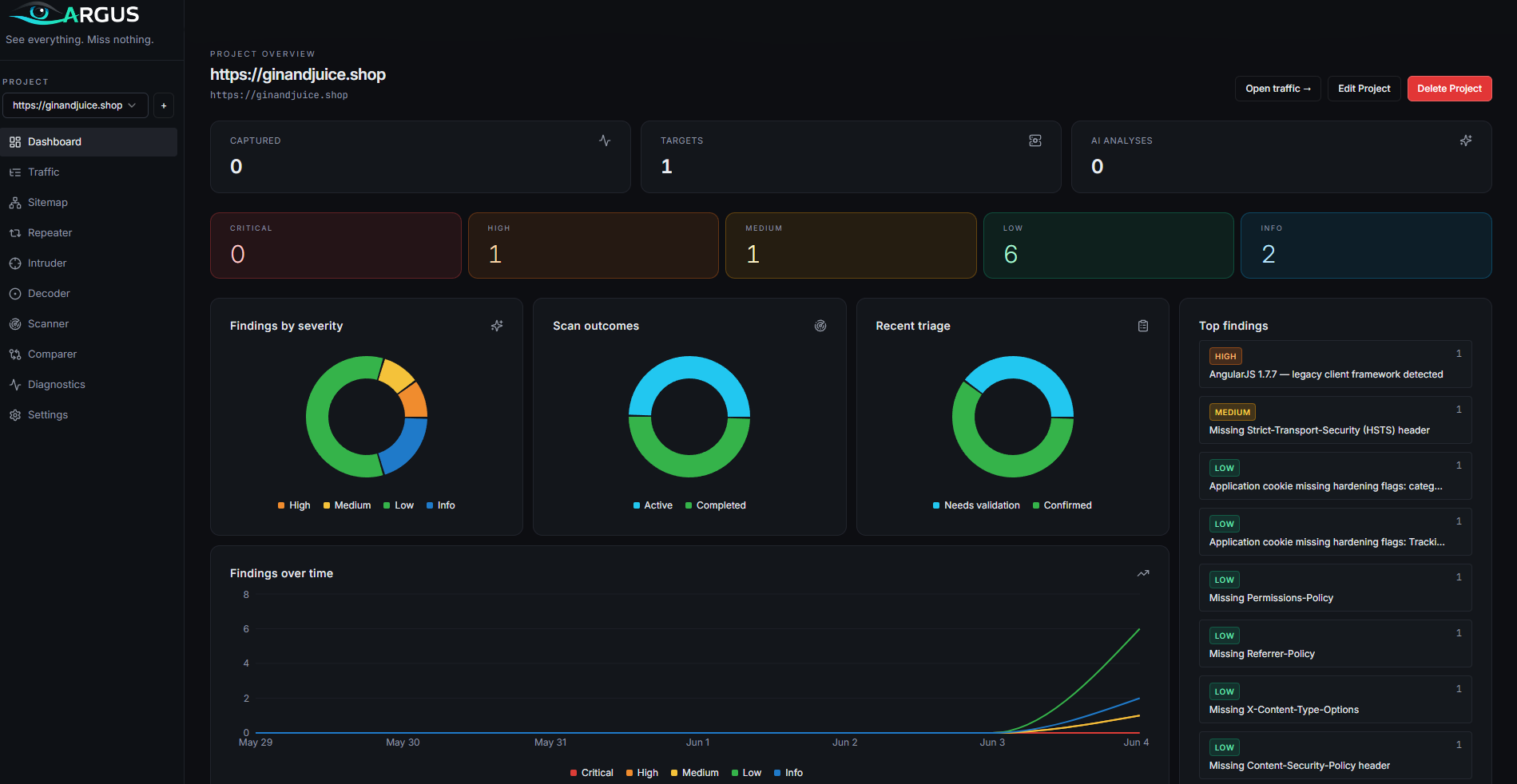Toggle Active in Scan outcomes legend
This screenshot has height=784, width=1517.
pyautogui.click(x=653, y=505)
